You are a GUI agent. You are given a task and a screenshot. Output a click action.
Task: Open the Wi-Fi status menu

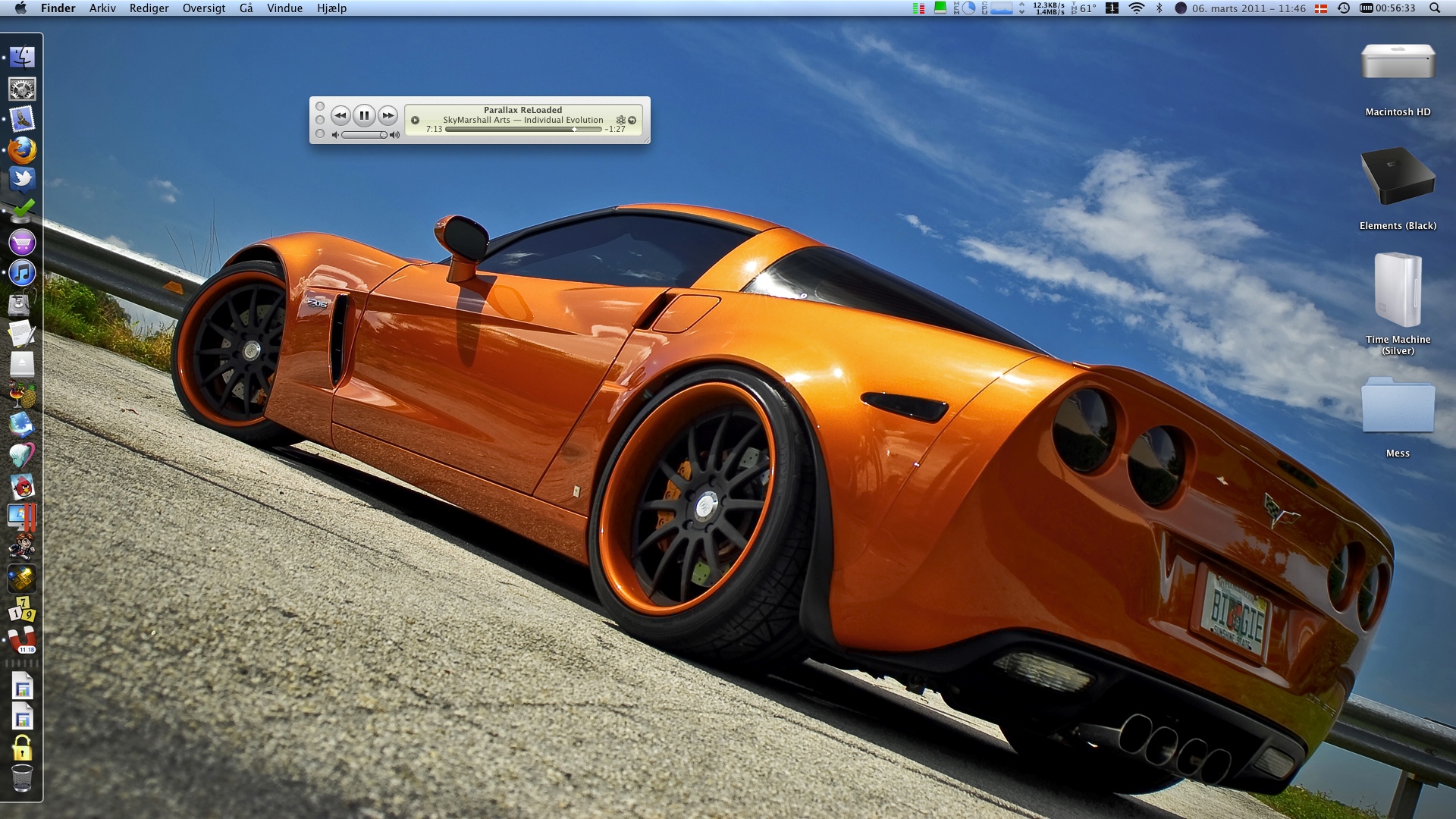pyautogui.click(x=1136, y=8)
